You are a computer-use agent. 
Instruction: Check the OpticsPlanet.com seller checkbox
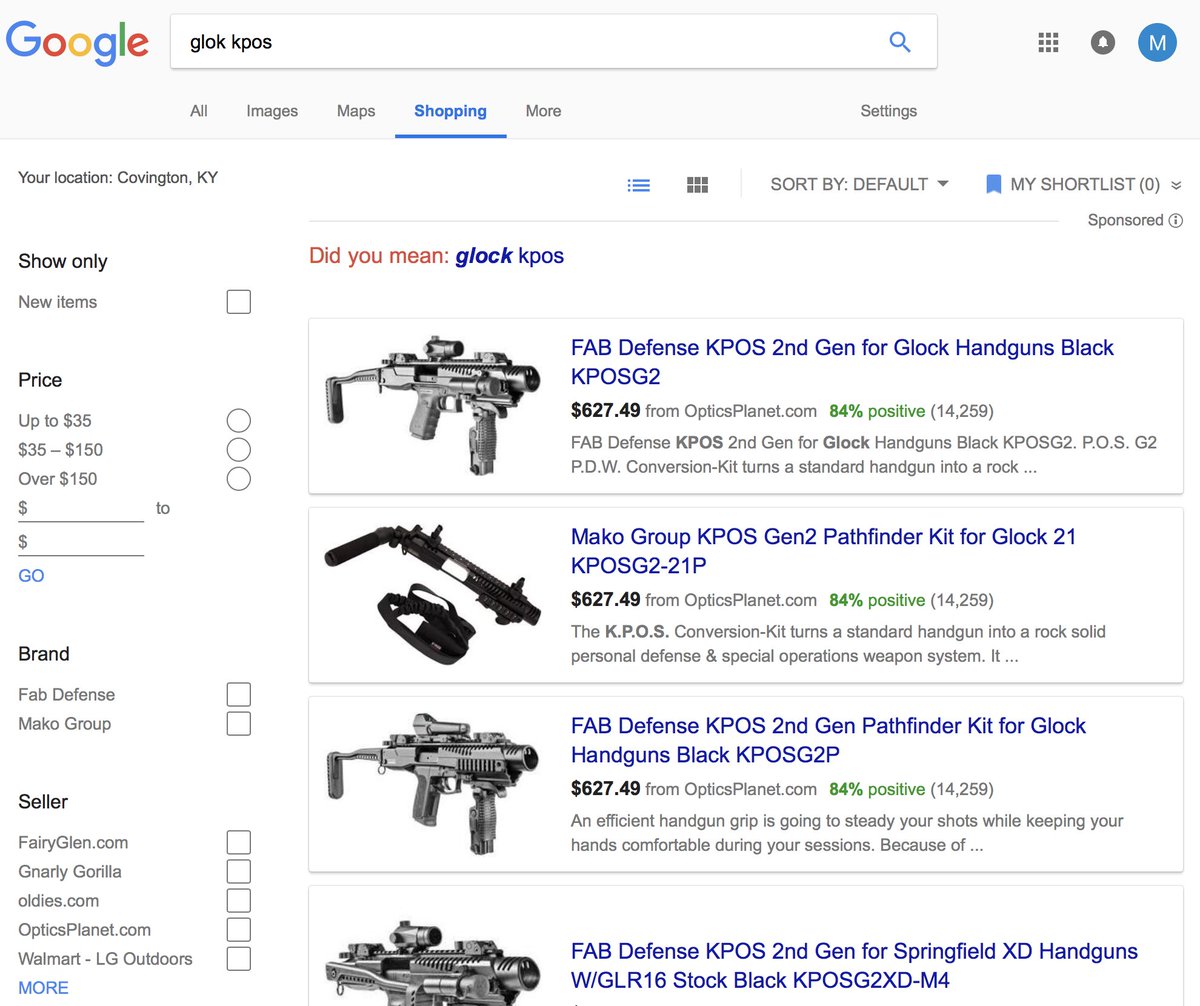coord(238,930)
